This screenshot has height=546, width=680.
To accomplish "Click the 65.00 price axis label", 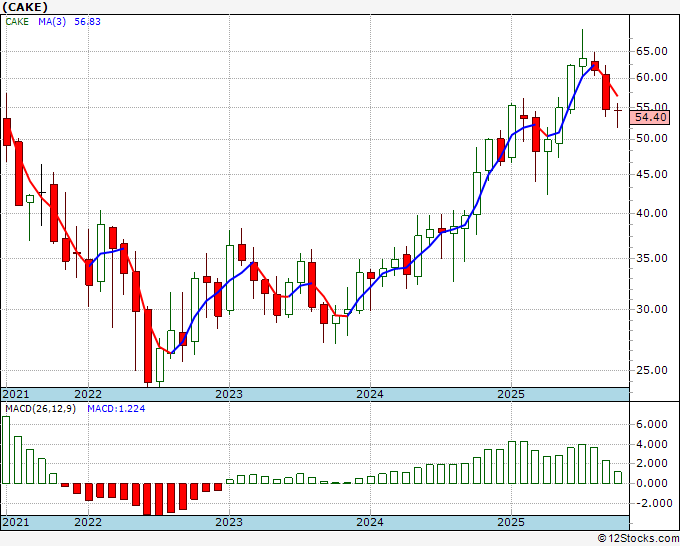I will tap(651, 51).
